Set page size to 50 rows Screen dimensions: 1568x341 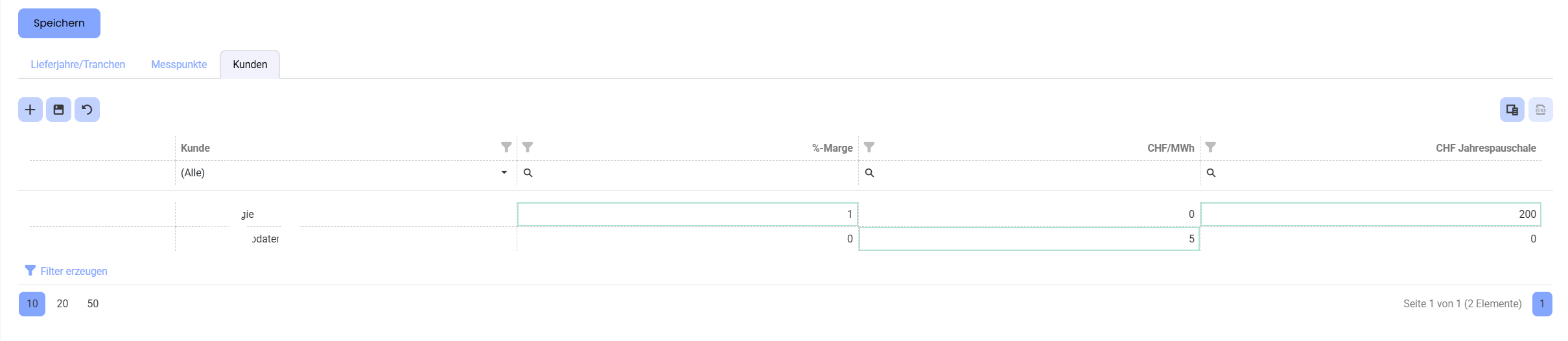[93, 303]
